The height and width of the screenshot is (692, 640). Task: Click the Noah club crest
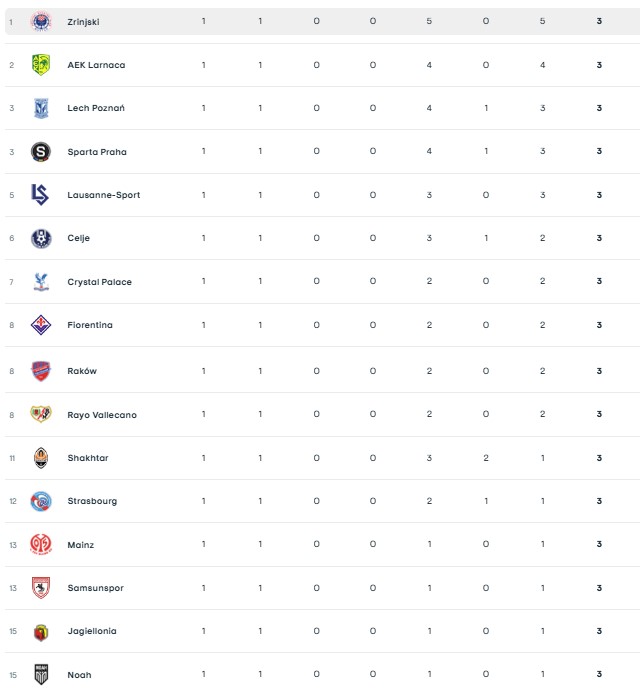point(40,675)
